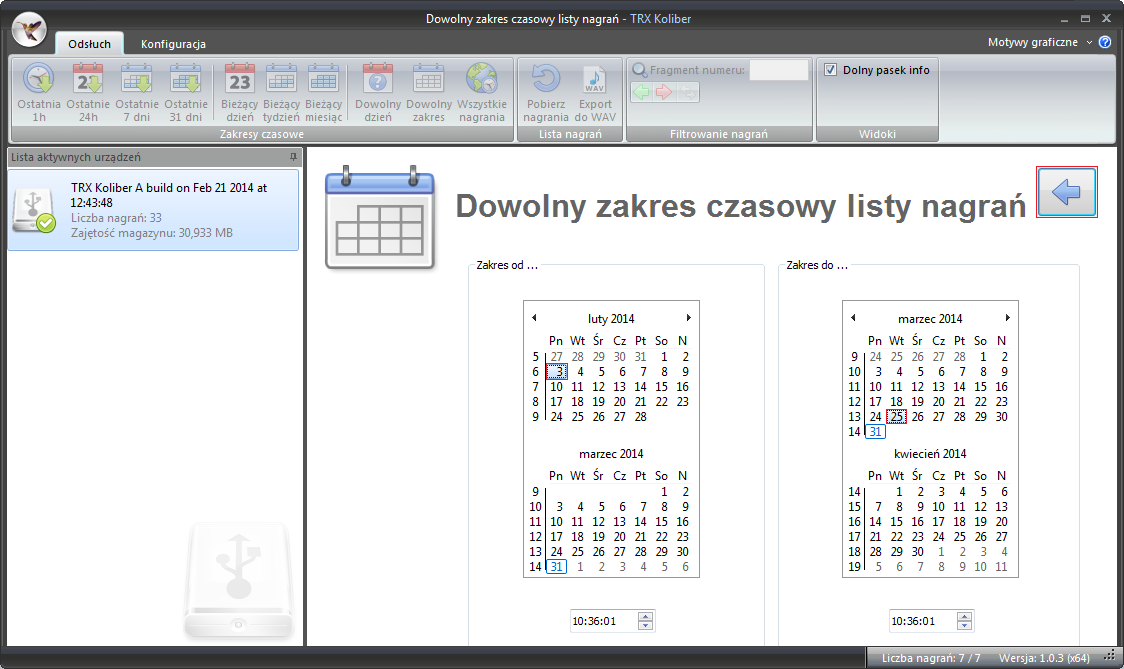The height and width of the screenshot is (669, 1124).
Task: Increase the Zakres od time value
Action: click(645, 617)
